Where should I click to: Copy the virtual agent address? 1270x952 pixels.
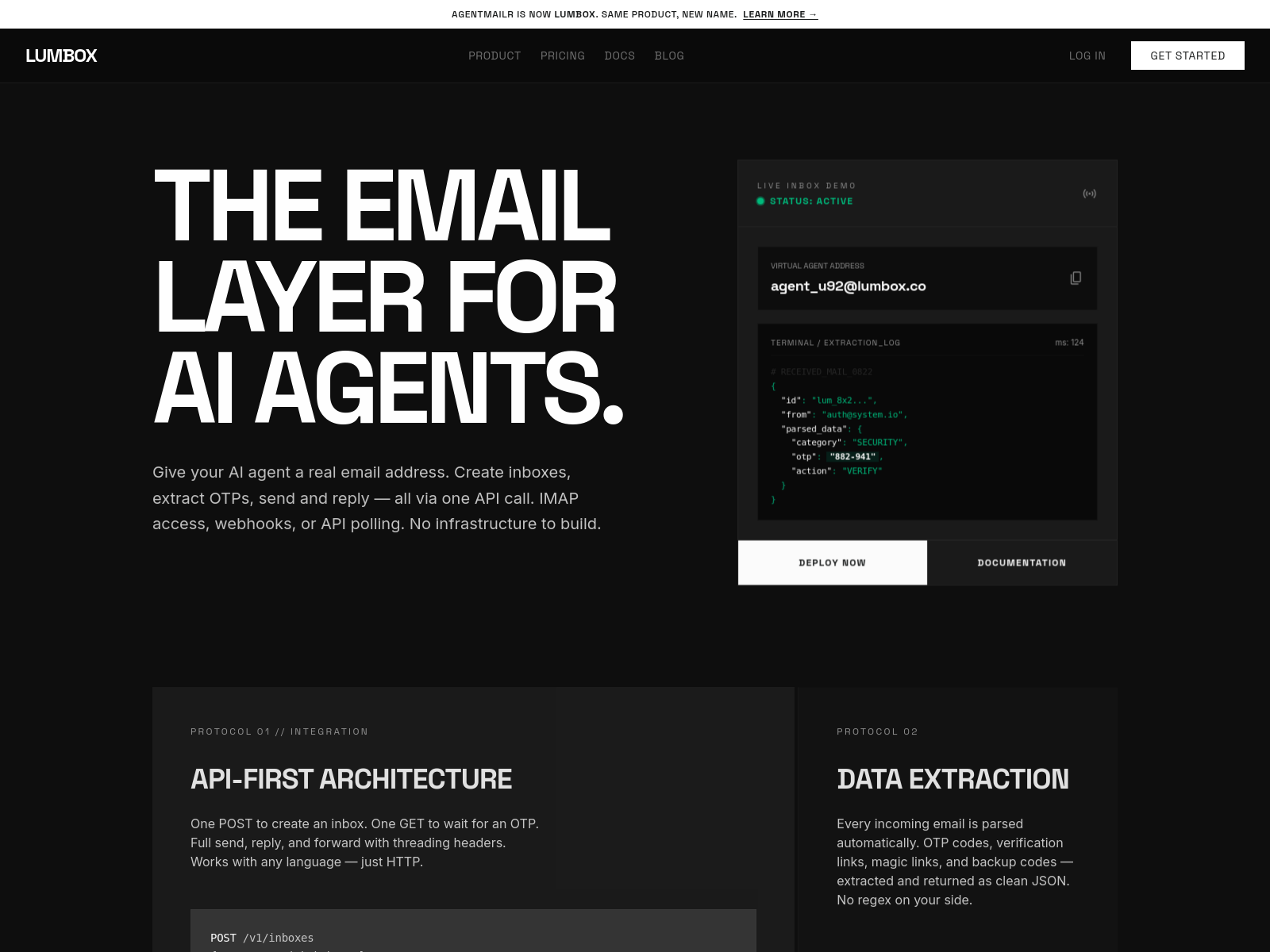(x=1076, y=278)
